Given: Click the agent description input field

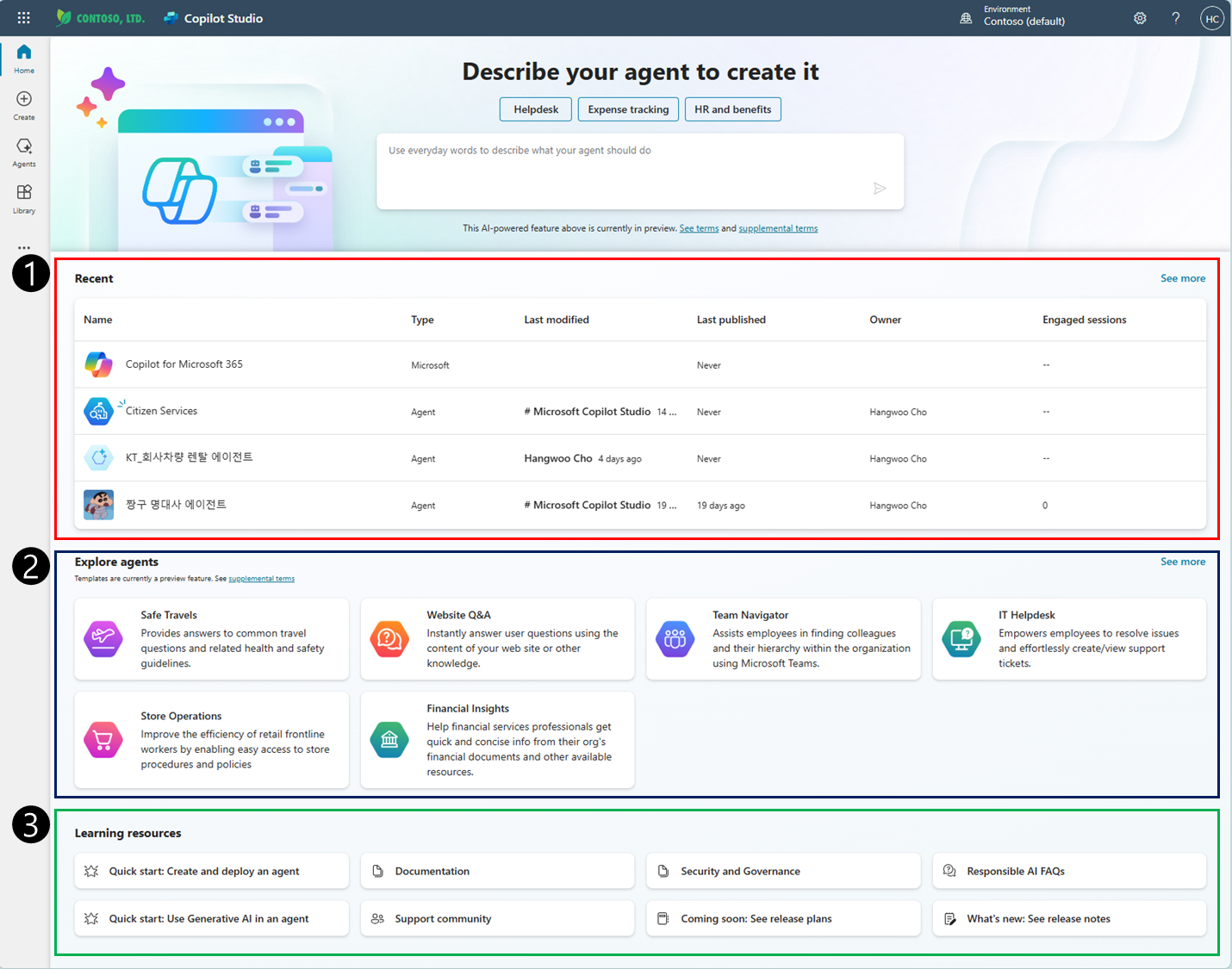Looking at the screenshot, I should [x=640, y=171].
